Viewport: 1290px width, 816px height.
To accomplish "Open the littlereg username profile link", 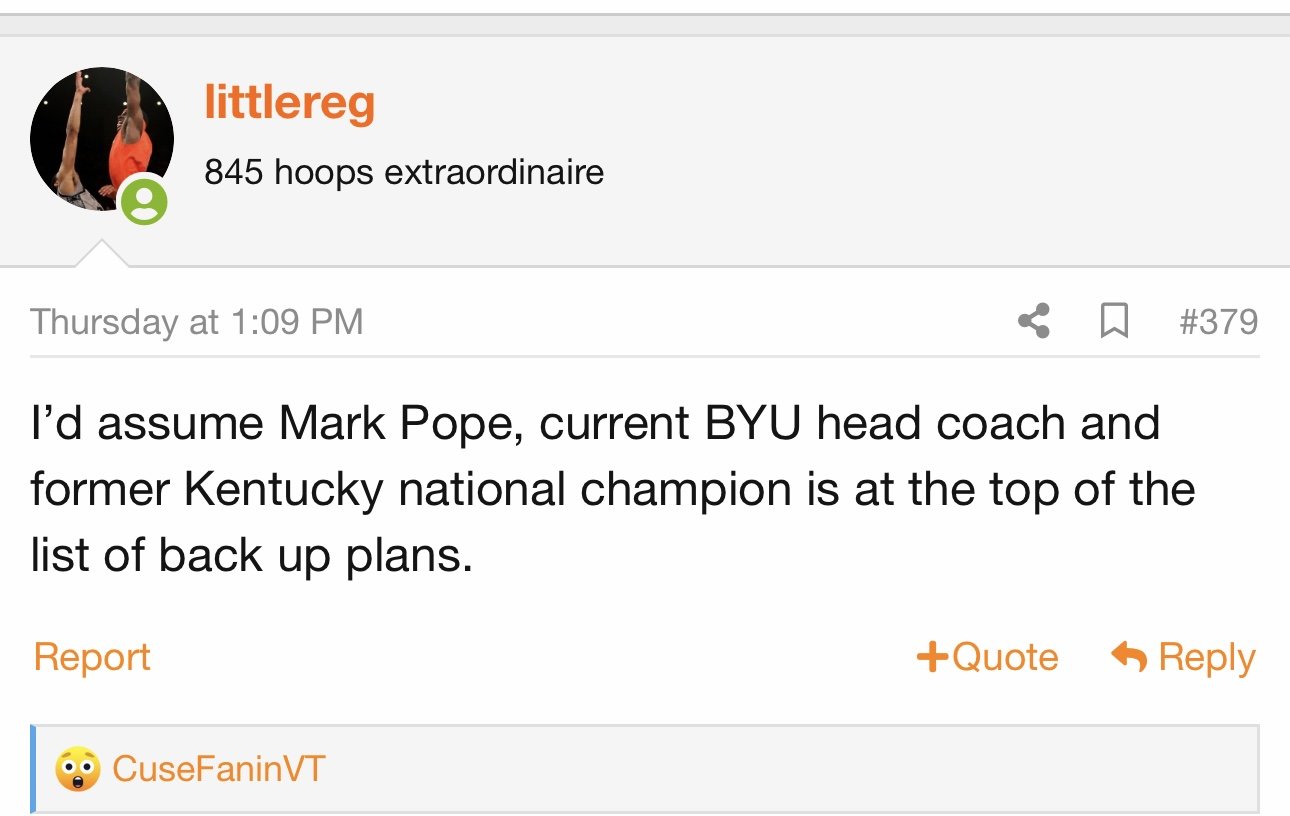I will (x=290, y=103).
